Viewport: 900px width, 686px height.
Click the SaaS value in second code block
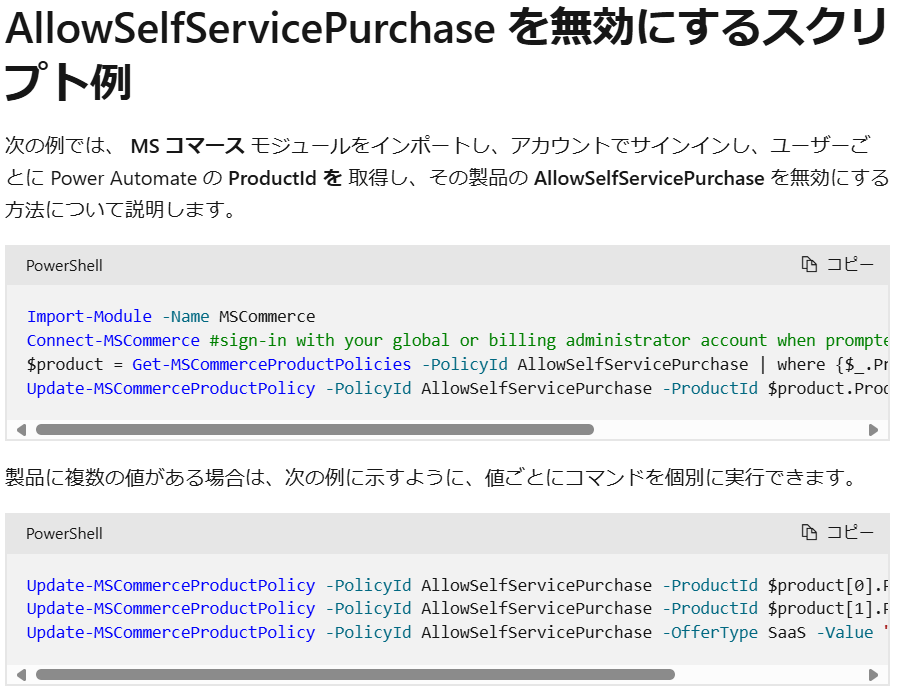click(787, 633)
